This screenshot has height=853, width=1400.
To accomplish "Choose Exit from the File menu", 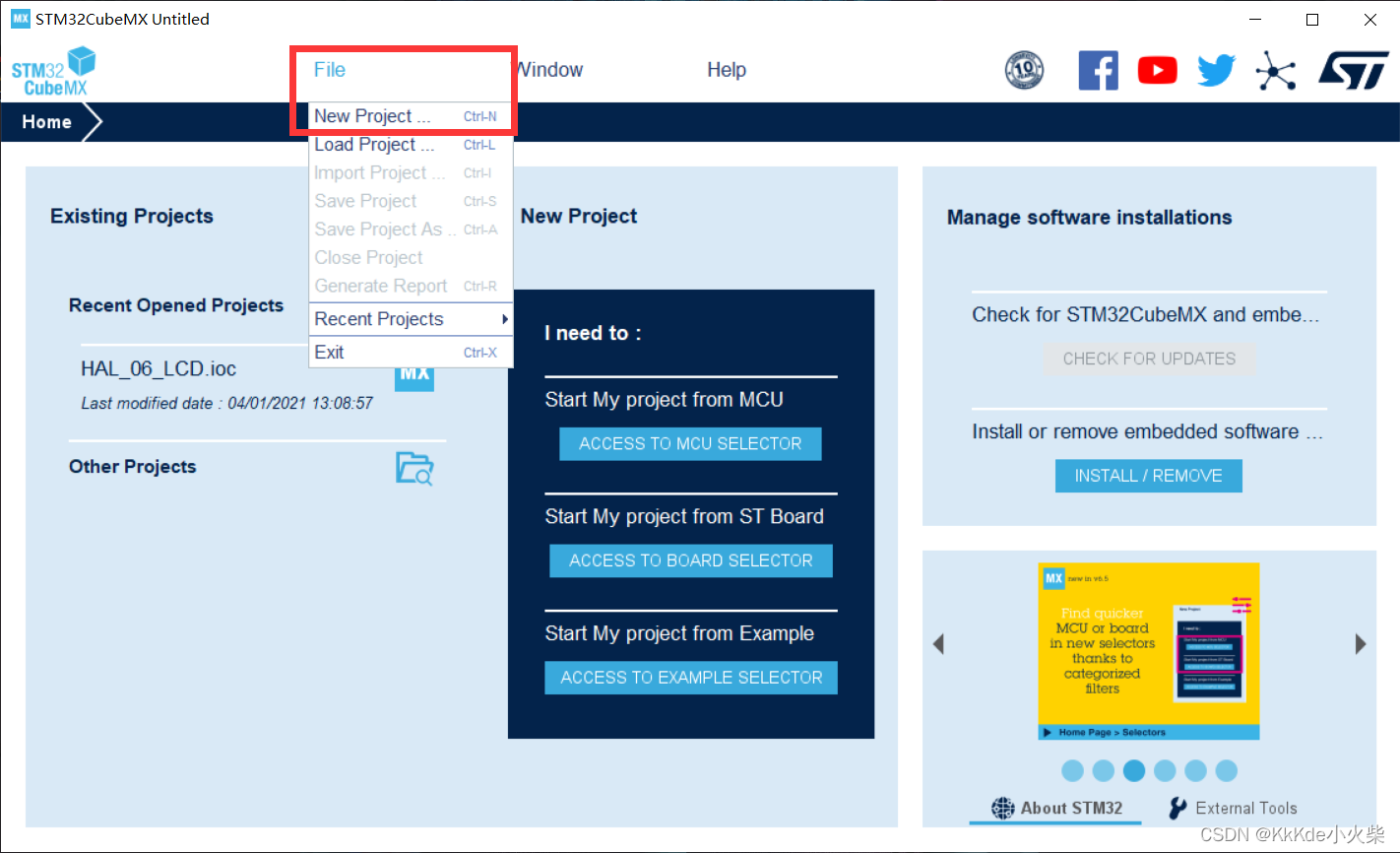I will tap(411, 353).
